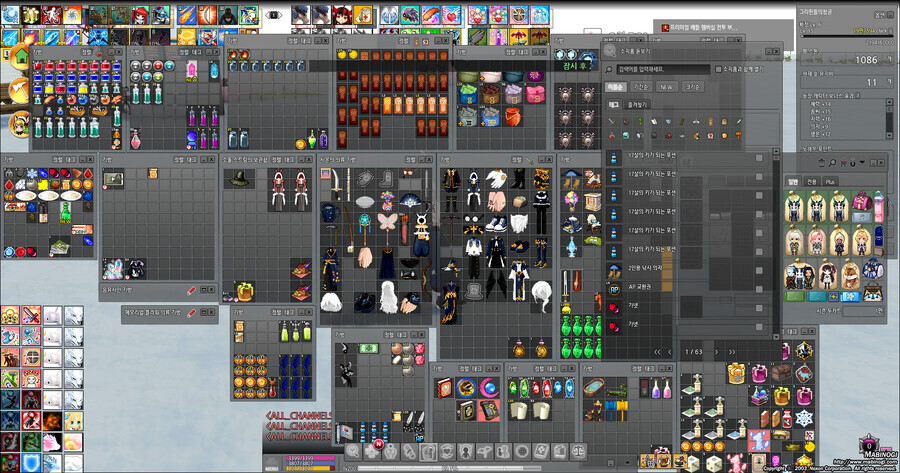
Task: Click the AP 교환권 item icon
Action: pos(614,288)
